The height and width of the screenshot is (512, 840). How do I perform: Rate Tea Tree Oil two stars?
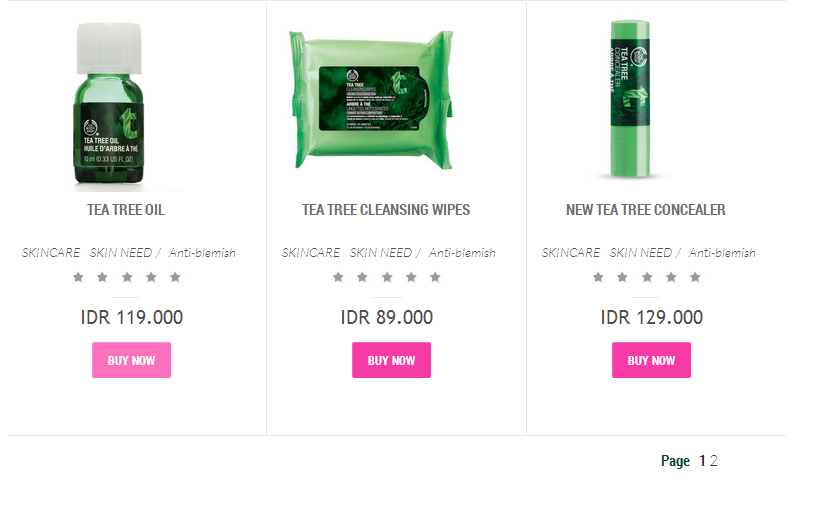click(102, 277)
